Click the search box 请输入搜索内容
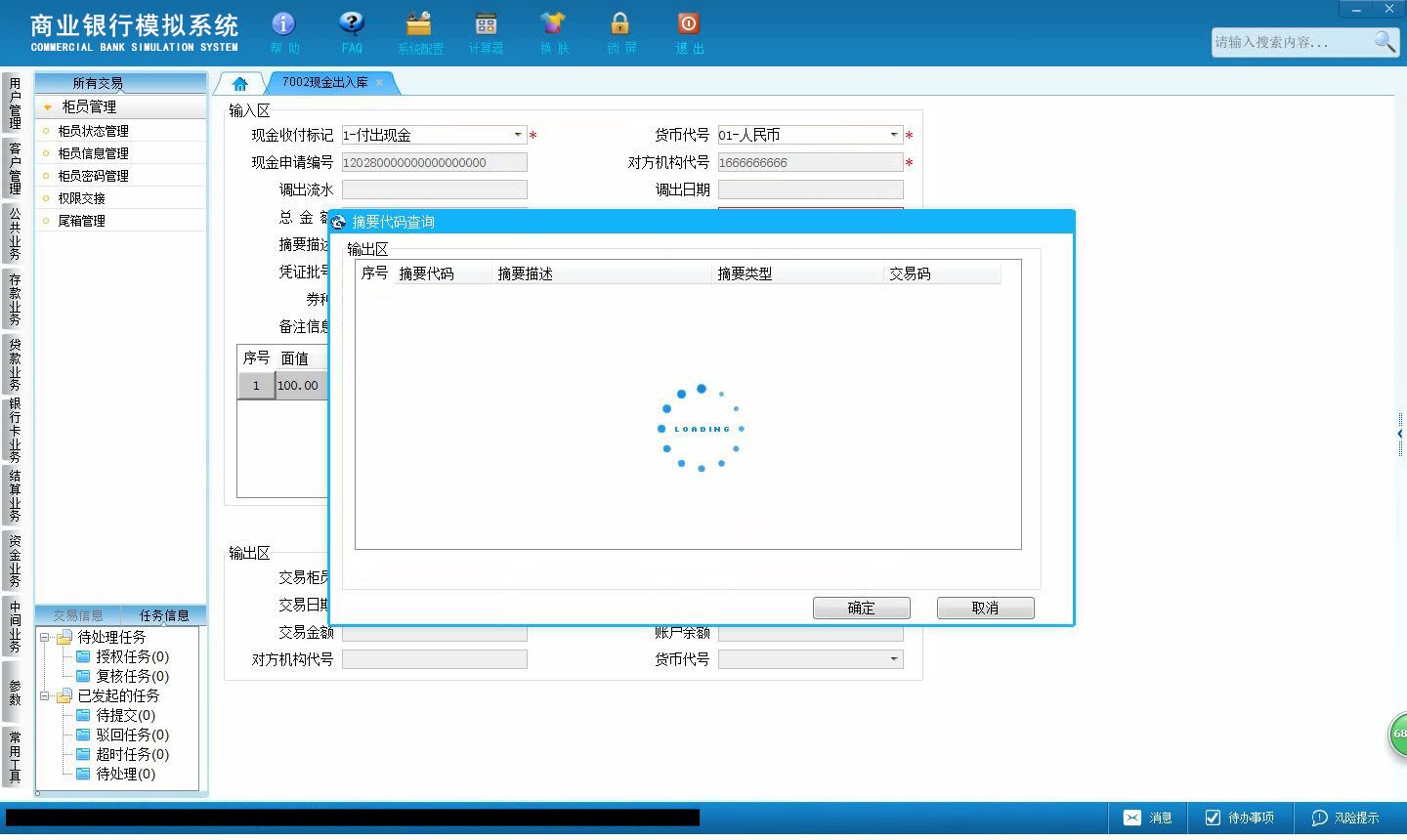 coord(1292,42)
